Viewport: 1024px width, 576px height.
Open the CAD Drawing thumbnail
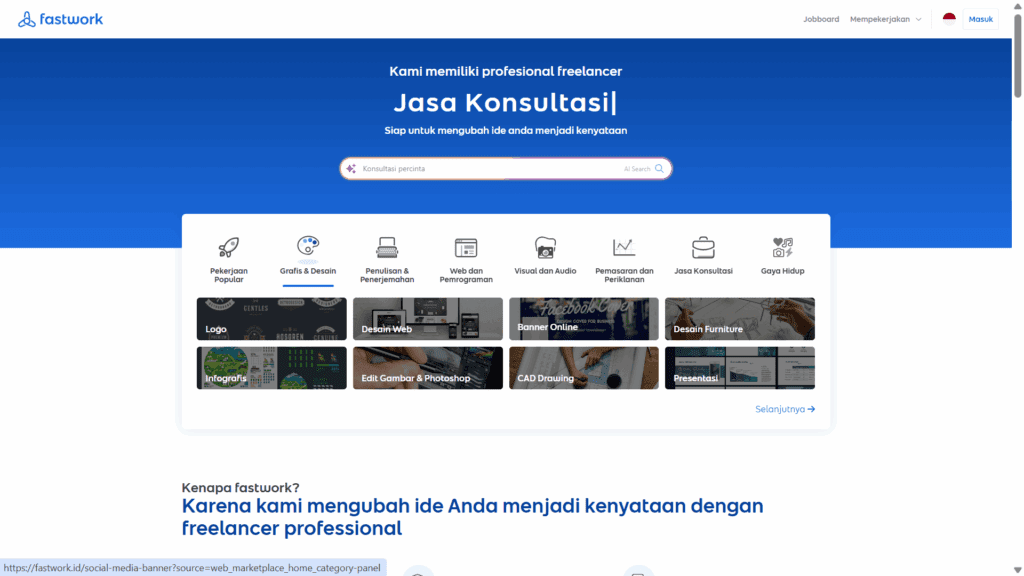[583, 368]
